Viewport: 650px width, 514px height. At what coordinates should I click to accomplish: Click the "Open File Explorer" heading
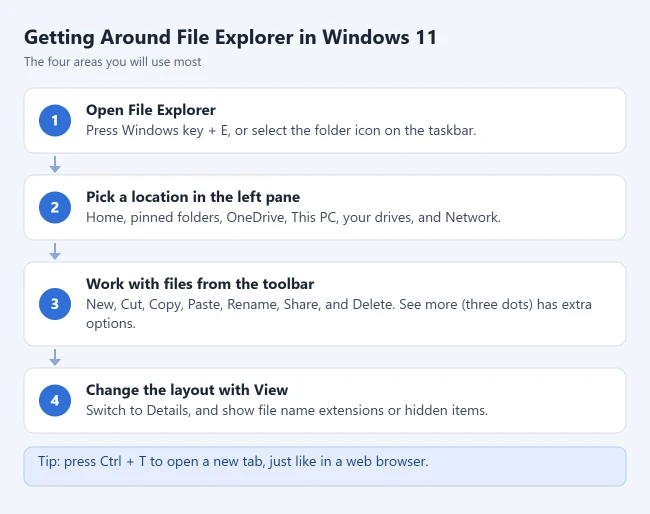151,110
